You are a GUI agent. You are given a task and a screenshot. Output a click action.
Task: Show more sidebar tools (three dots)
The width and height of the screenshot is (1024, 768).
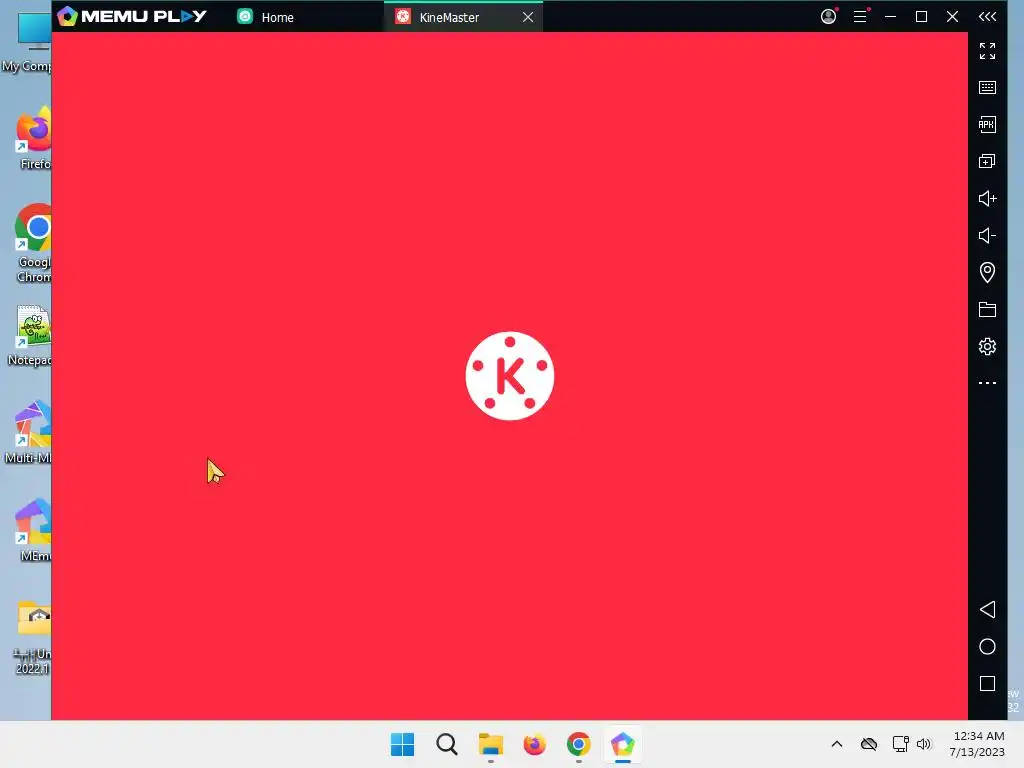(x=987, y=383)
